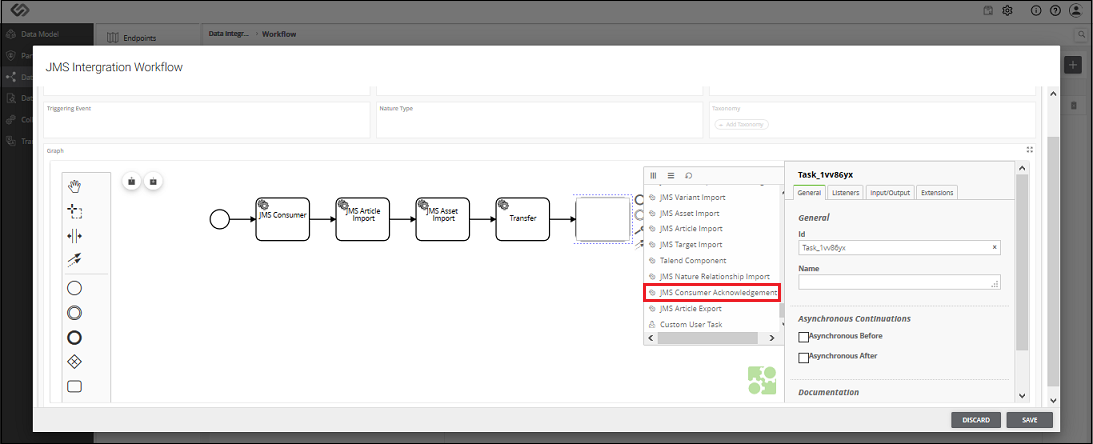Click the Triggering Event field
Image resolution: width=1093 pixels, height=444 pixels.
[206, 121]
